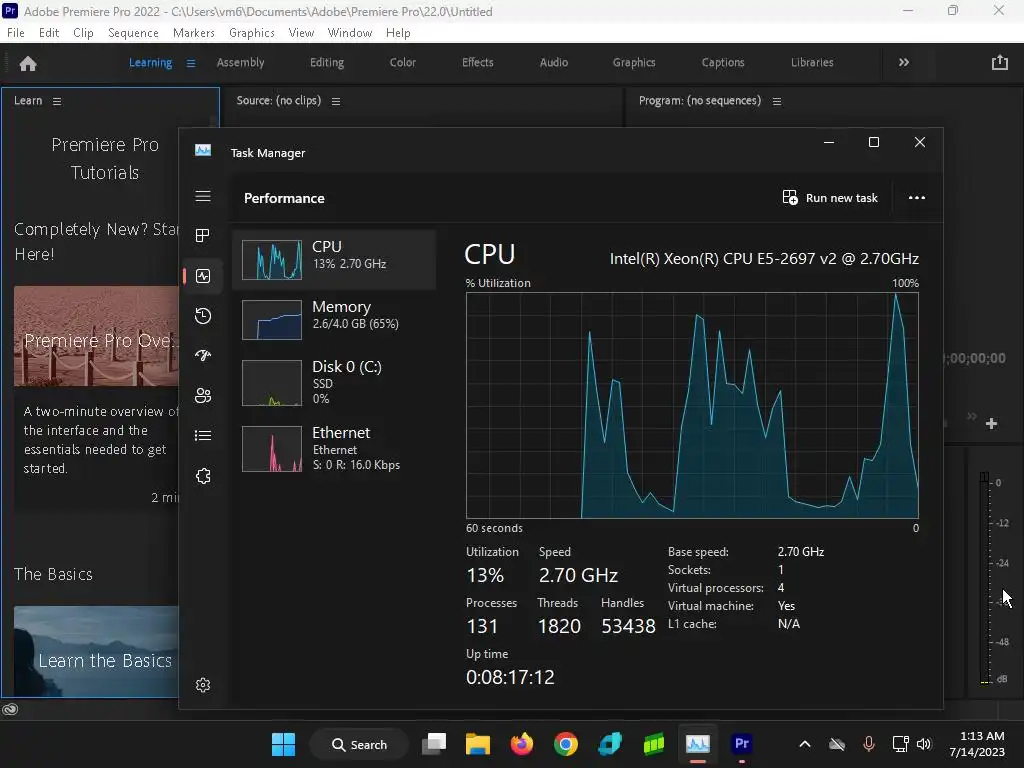Click the OneDrive cloud tray icon
1024x768 pixels.
point(837,744)
